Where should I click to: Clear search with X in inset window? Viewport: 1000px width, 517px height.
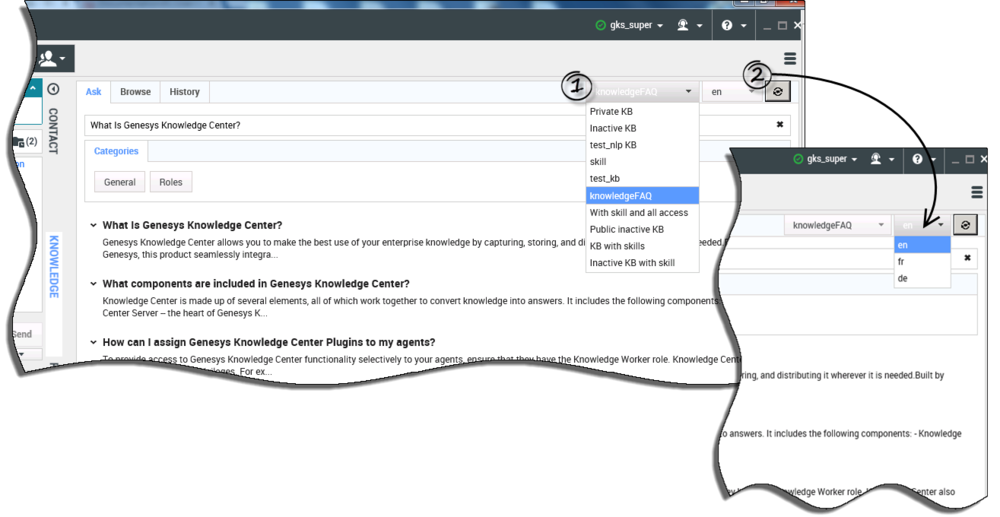[x=967, y=258]
